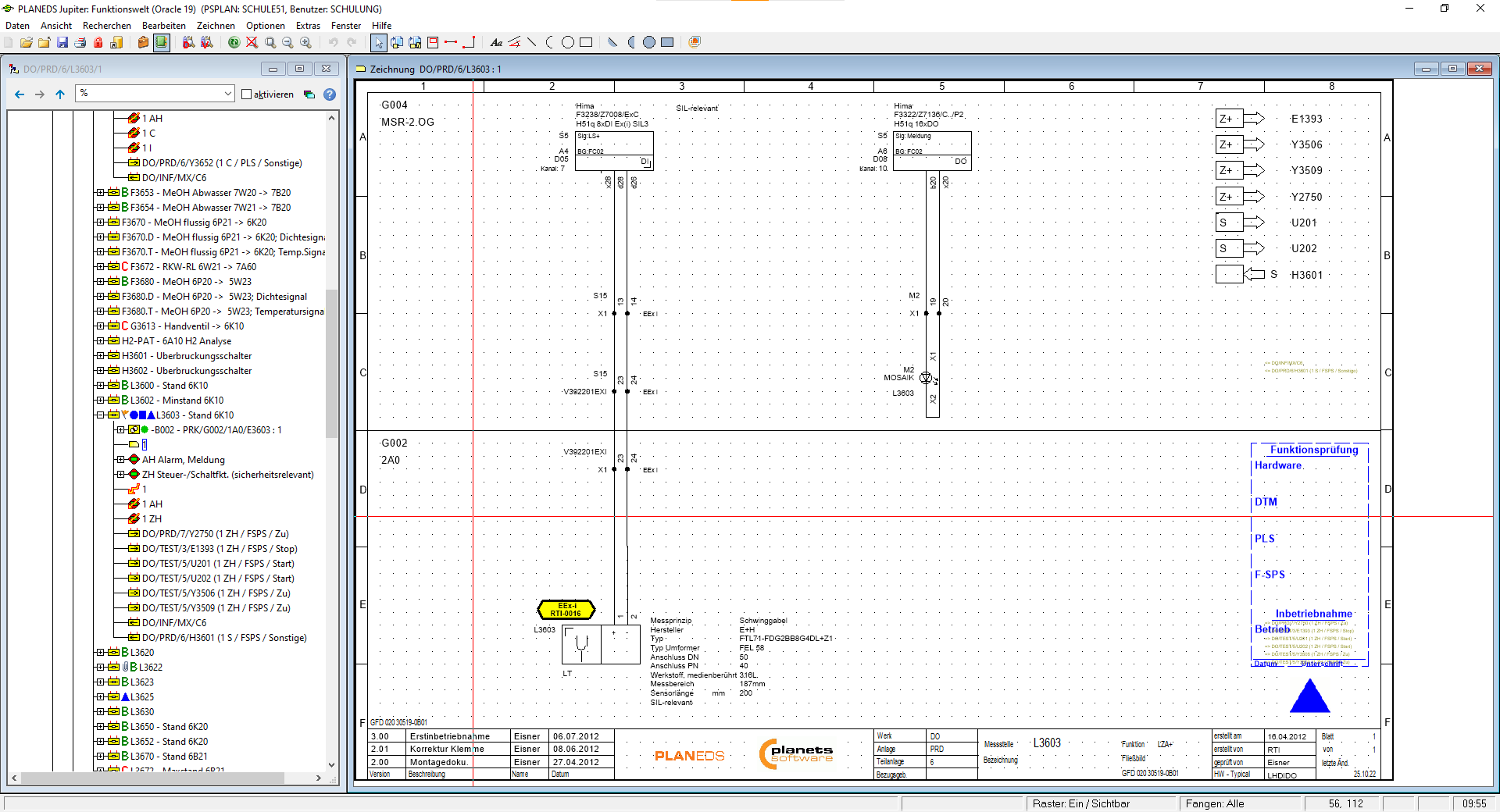
Task: Select the red angled connection line tool
Action: pyautogui.click(x=469, y=42)
